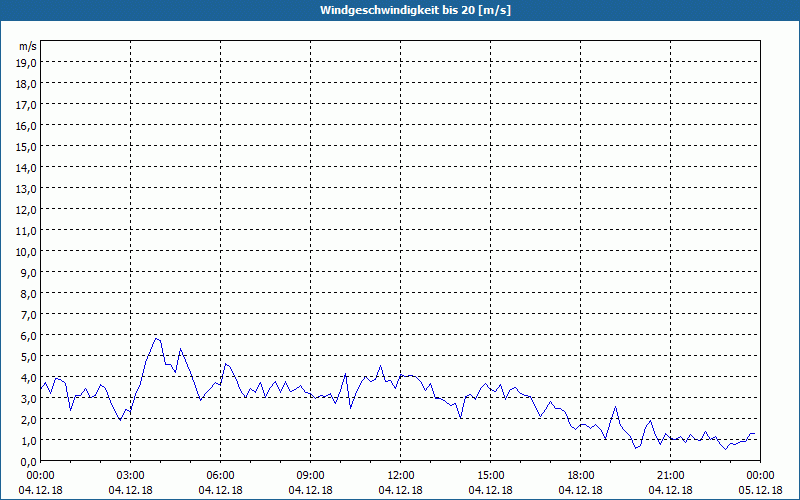Viewport: 800px width, 500px height.
Task: Click the 09:00 time label
Action: tap(310, 476)
